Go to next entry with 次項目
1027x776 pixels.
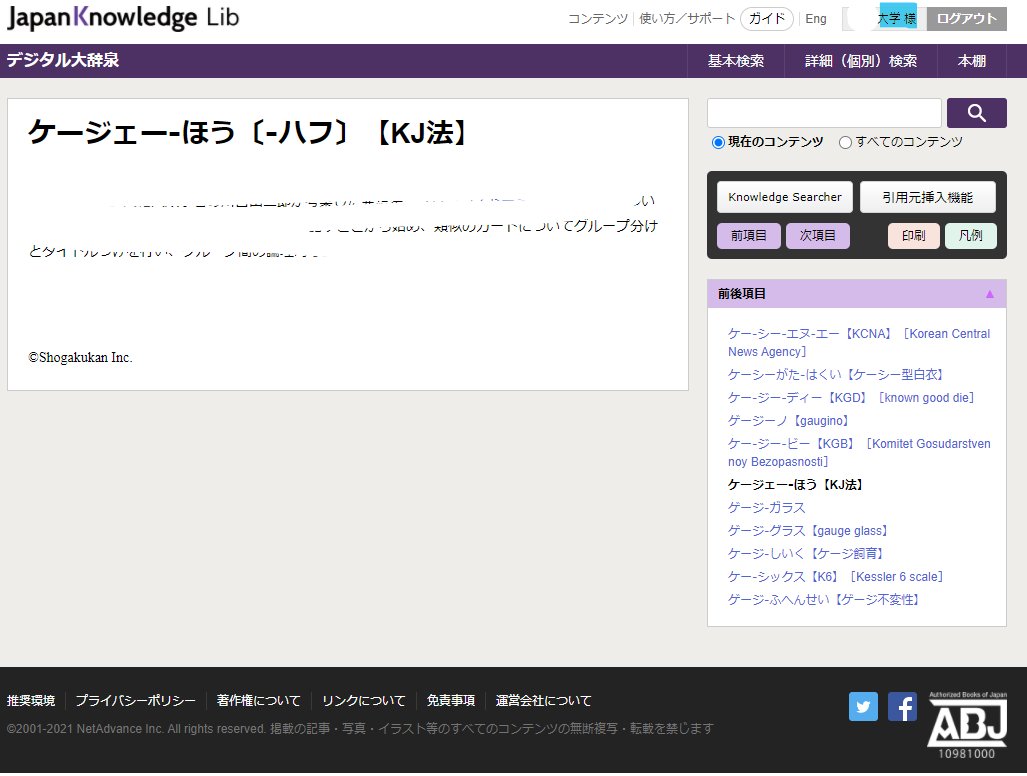pyautogui.click(x=817, y=236)
